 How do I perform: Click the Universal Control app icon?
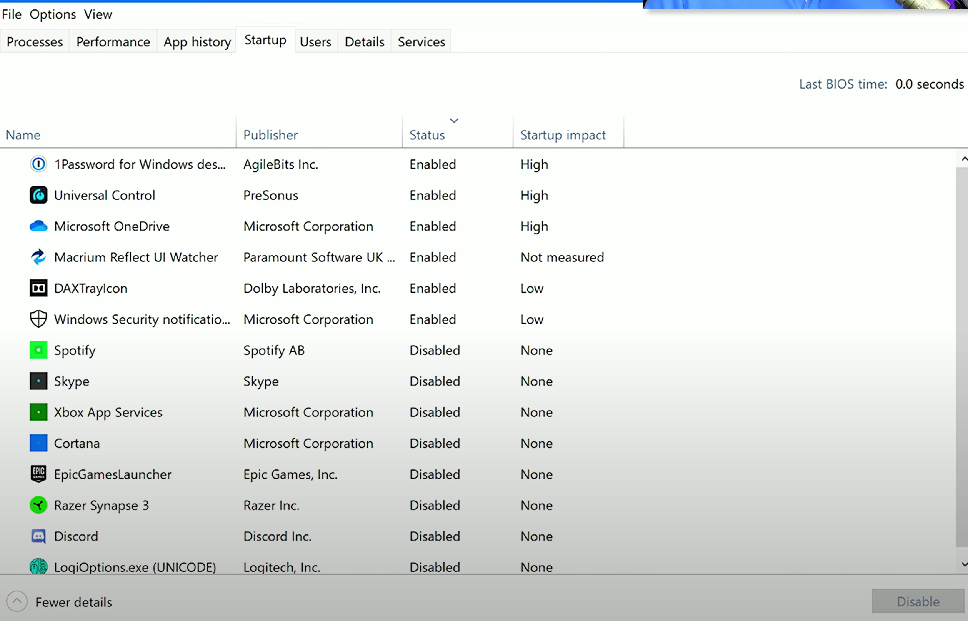click(x=38, y=195)
